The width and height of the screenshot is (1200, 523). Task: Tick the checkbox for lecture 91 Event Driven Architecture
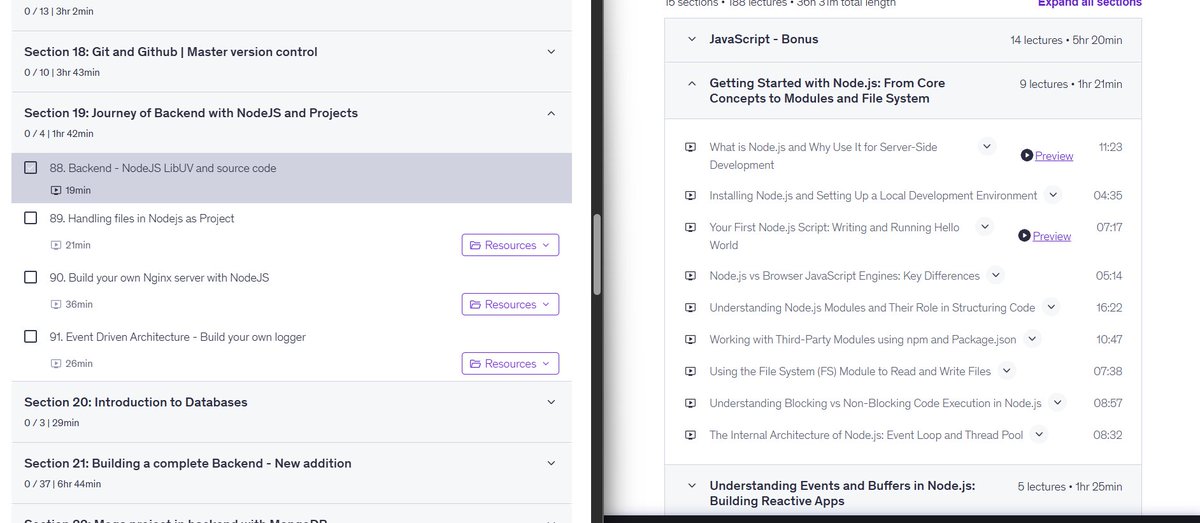point(30,337)
